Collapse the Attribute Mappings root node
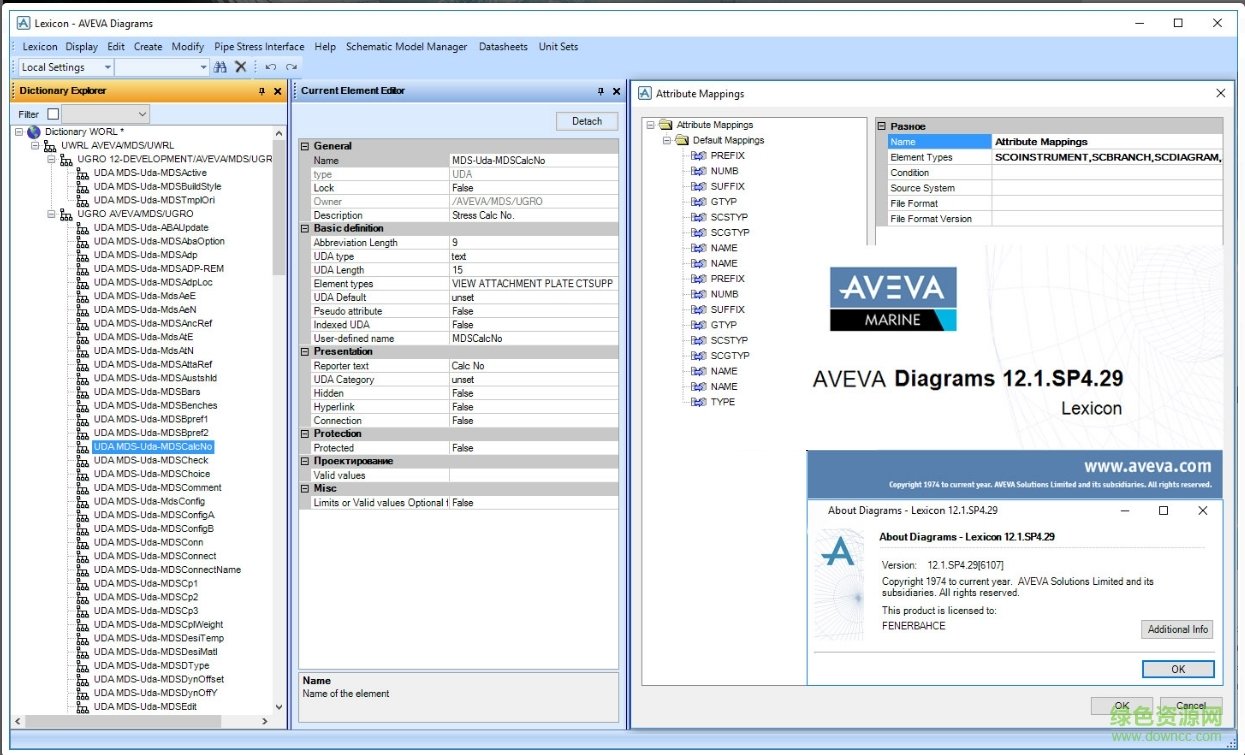 651,125
